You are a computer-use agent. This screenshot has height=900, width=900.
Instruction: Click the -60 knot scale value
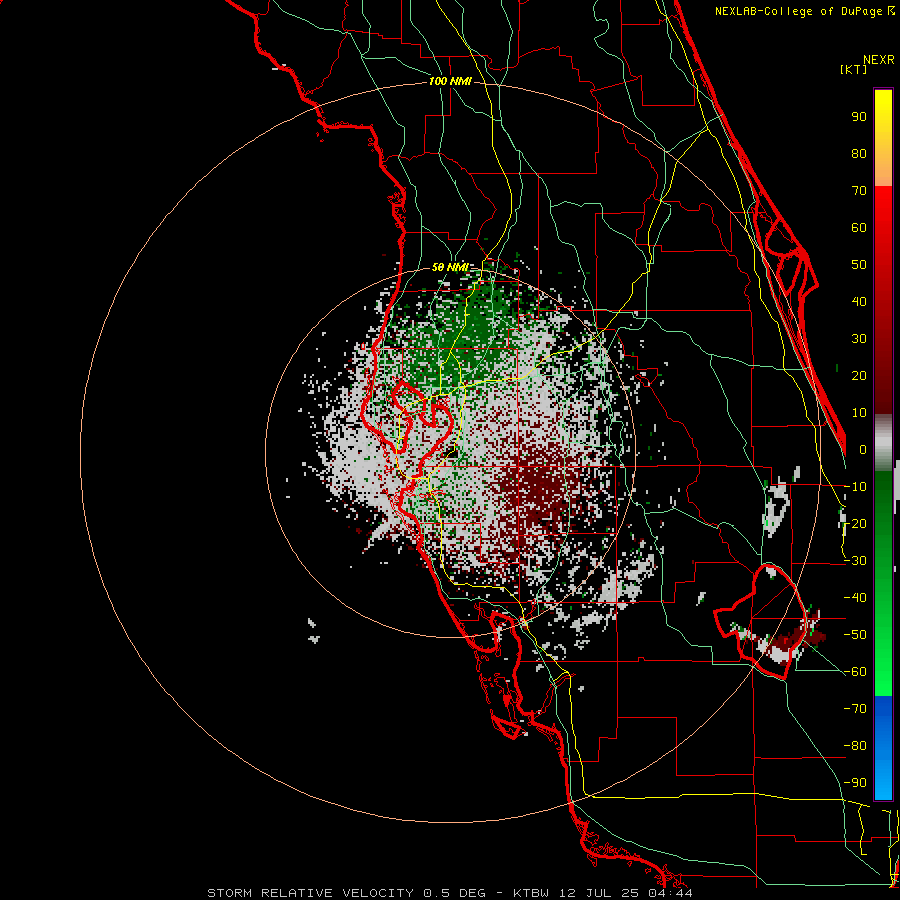click(x=855, y=672)
